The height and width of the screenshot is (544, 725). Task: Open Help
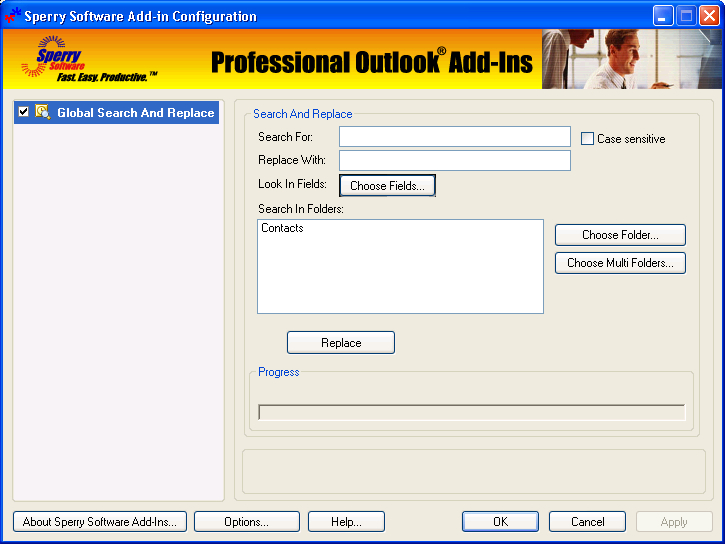[346, 522]
